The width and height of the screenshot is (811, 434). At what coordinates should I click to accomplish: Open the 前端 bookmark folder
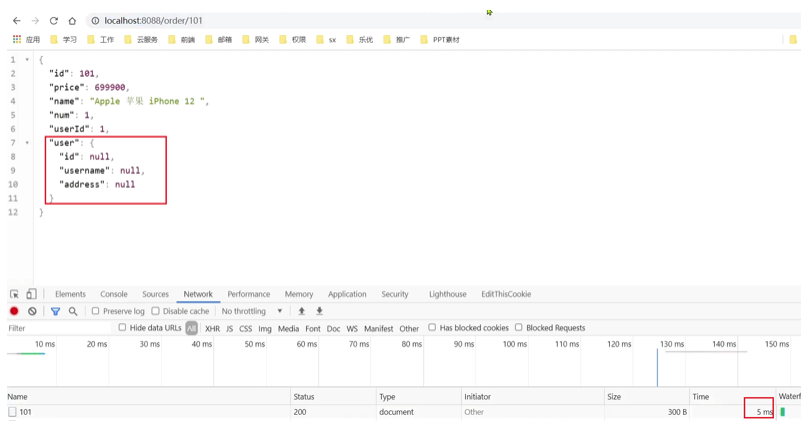coord(182,39)
